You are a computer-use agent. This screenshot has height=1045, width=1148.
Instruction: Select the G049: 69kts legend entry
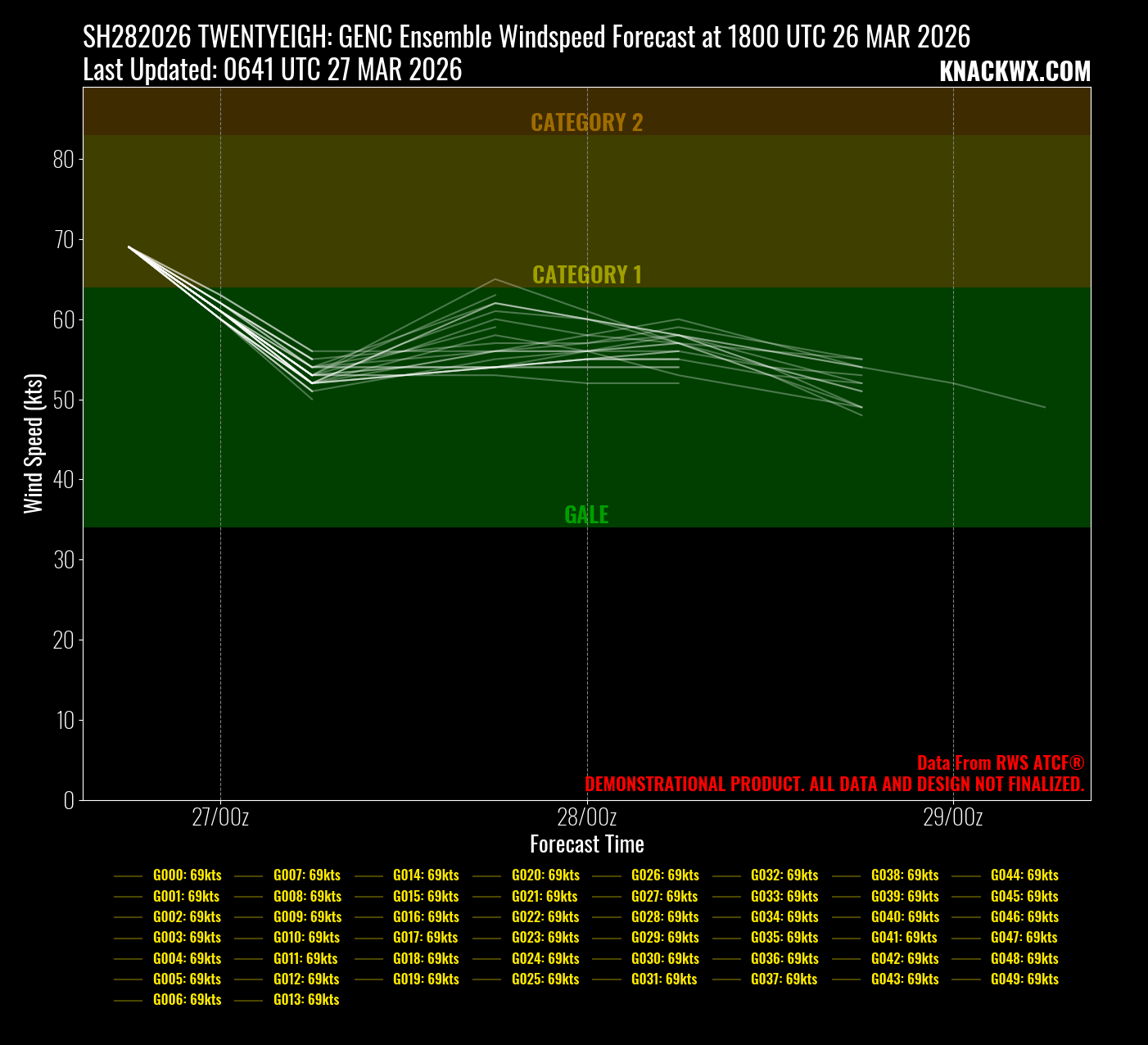(x=1024, y=979)
